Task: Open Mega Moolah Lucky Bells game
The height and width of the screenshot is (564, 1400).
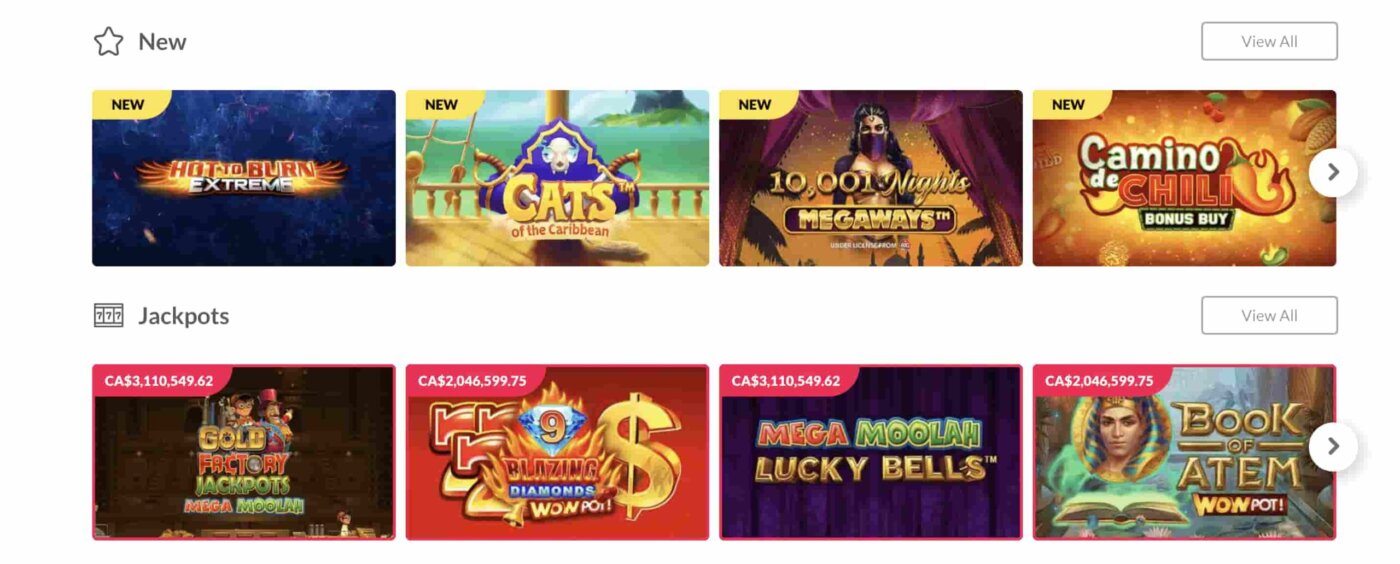Action: coord(871,452)
